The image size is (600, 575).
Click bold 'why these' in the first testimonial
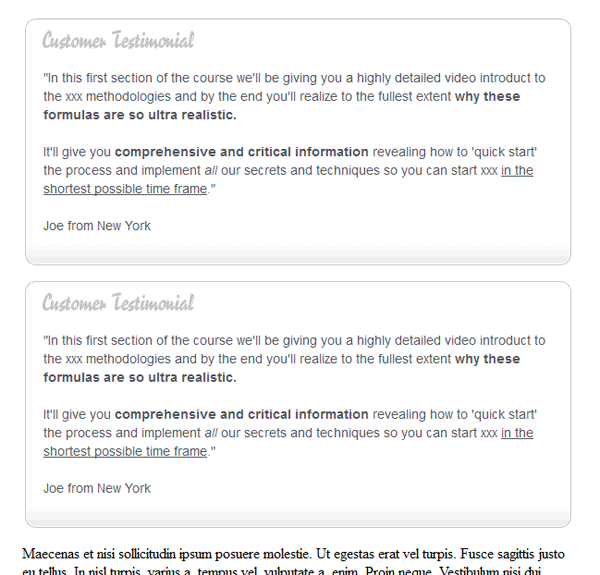point(488,96)
